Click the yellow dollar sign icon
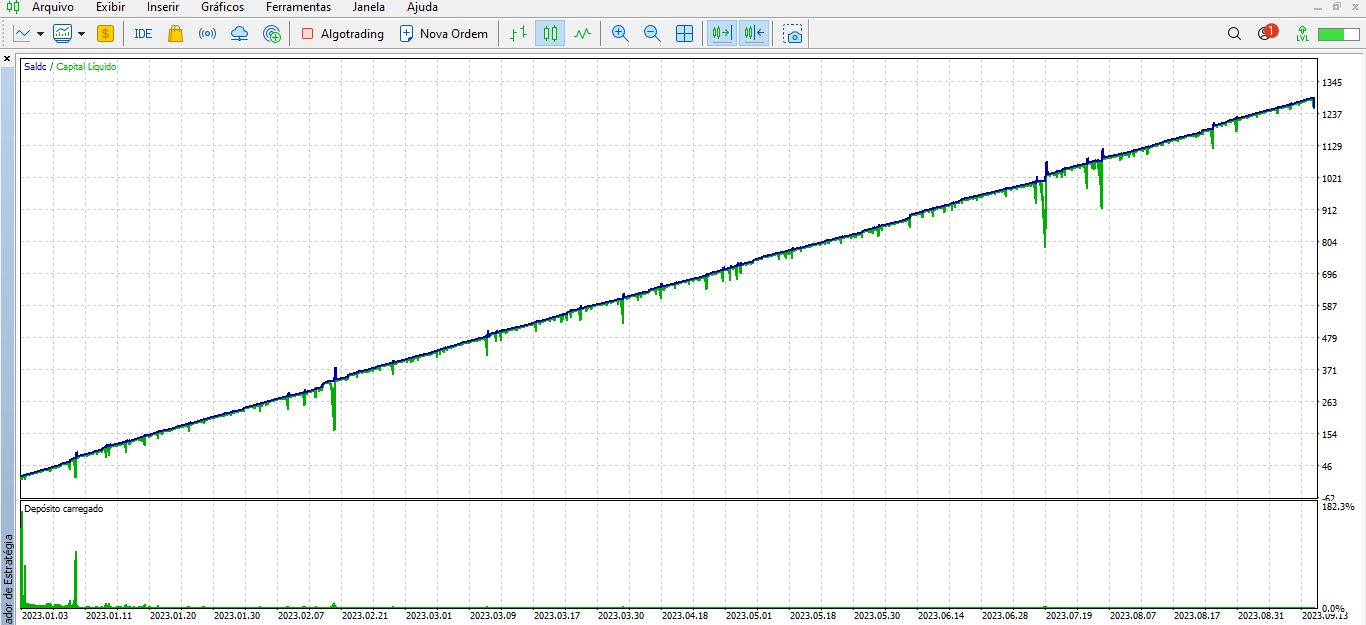Image resolution: width=1366 pixels, height=625 pixels. coord(106,33)
